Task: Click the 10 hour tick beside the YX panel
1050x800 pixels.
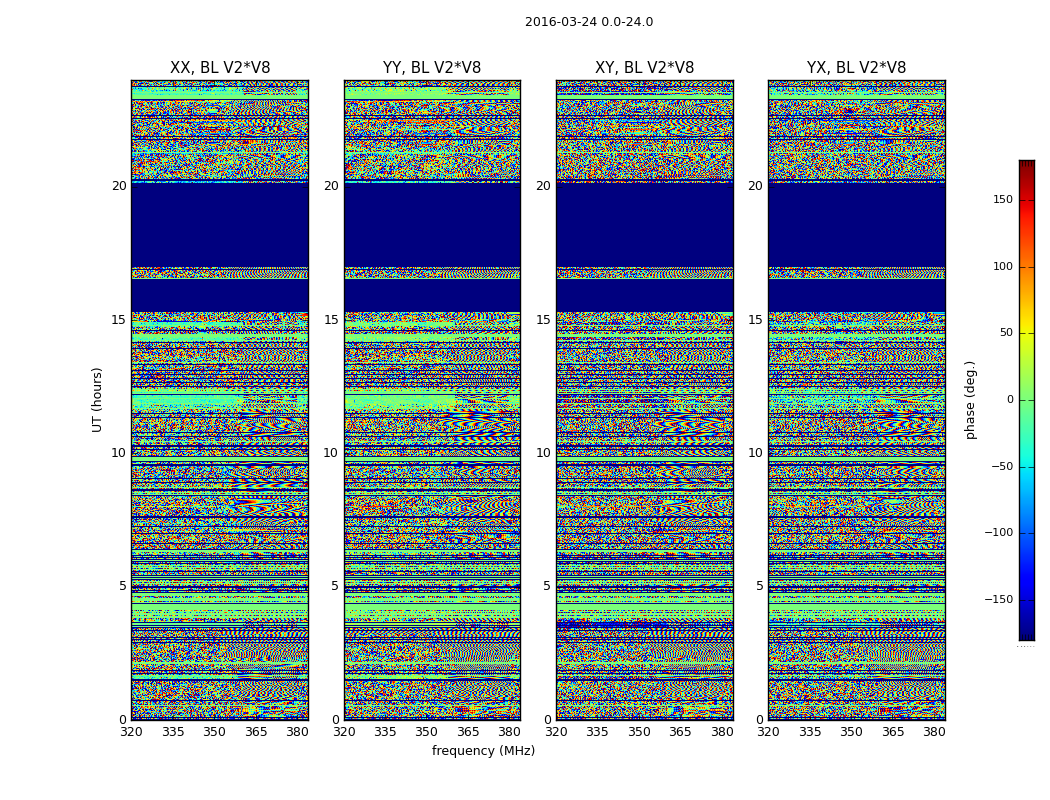Action: tap(755, 453)
